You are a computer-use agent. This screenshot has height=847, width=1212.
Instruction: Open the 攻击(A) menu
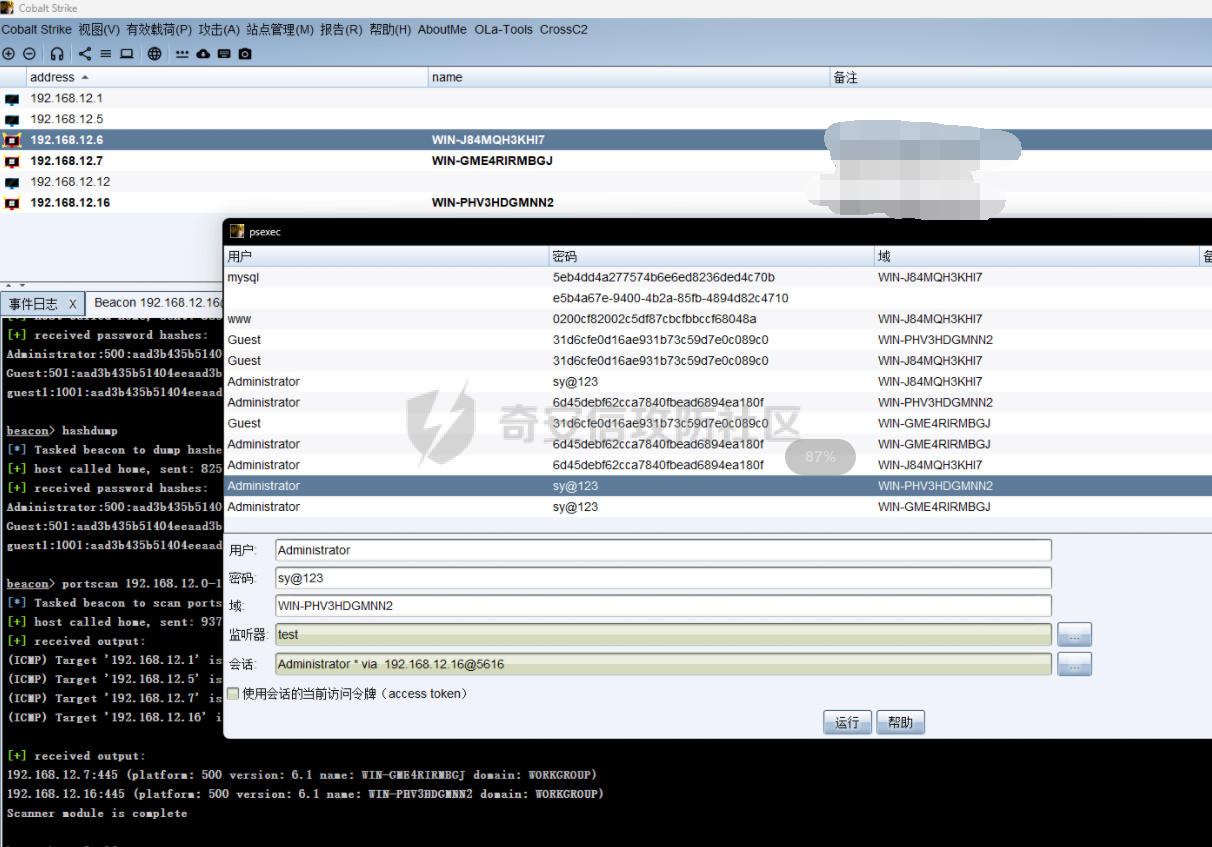point(219,30)
